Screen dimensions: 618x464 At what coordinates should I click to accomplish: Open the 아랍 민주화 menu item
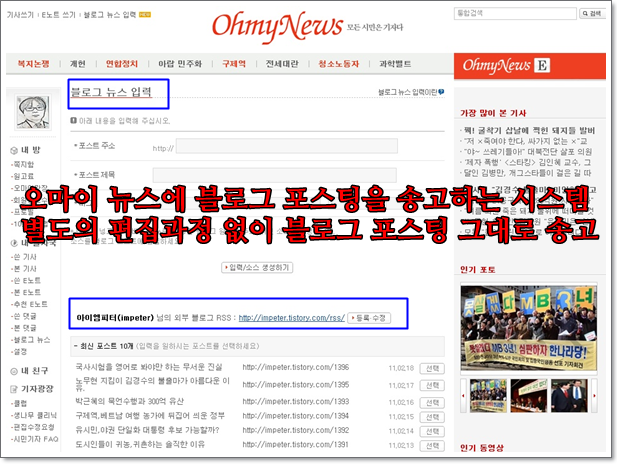point(180,64)
